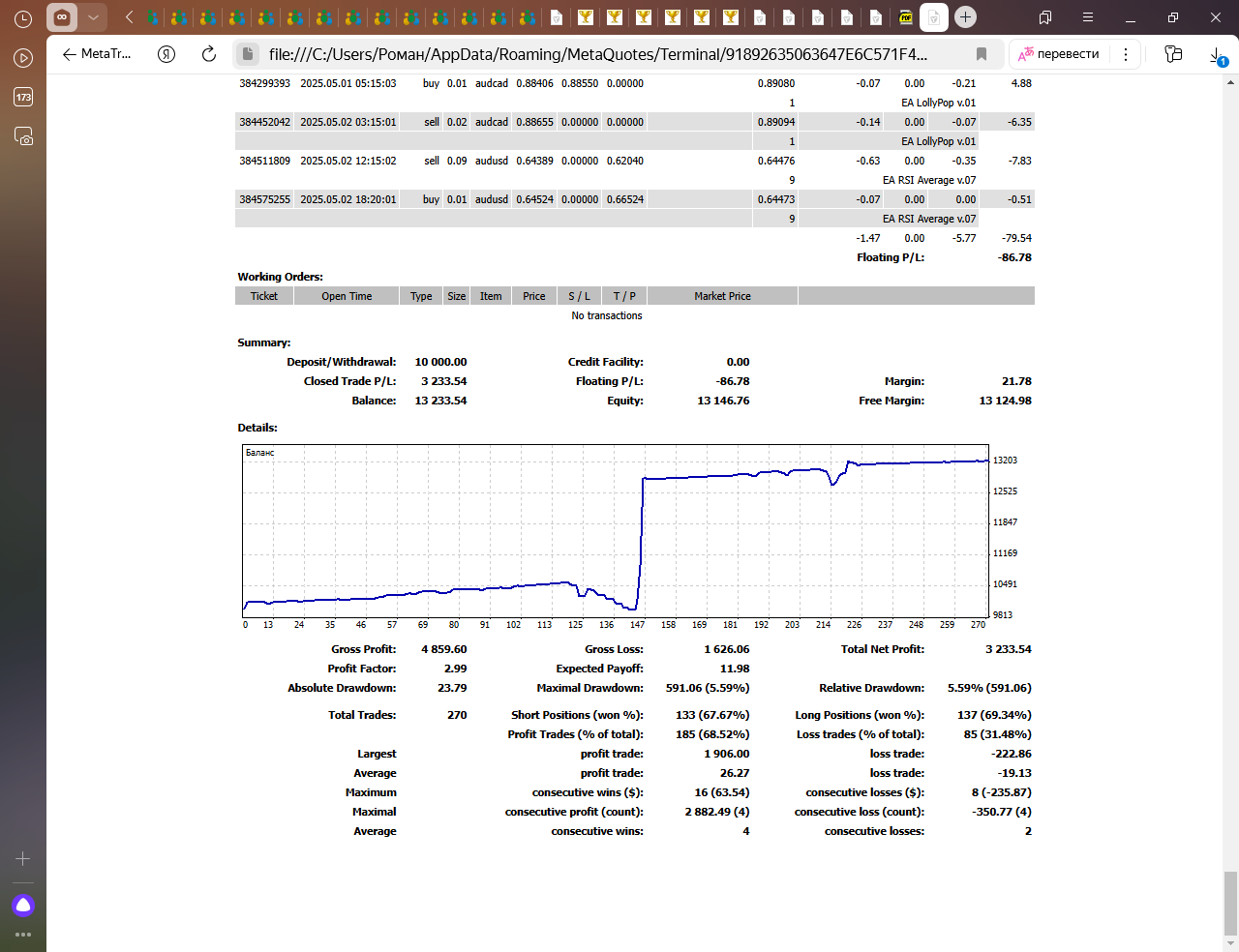This screenshot has height=952, width=1239.
Task: Click the Expected Payoff value 11.98
Action: point(736,669)
